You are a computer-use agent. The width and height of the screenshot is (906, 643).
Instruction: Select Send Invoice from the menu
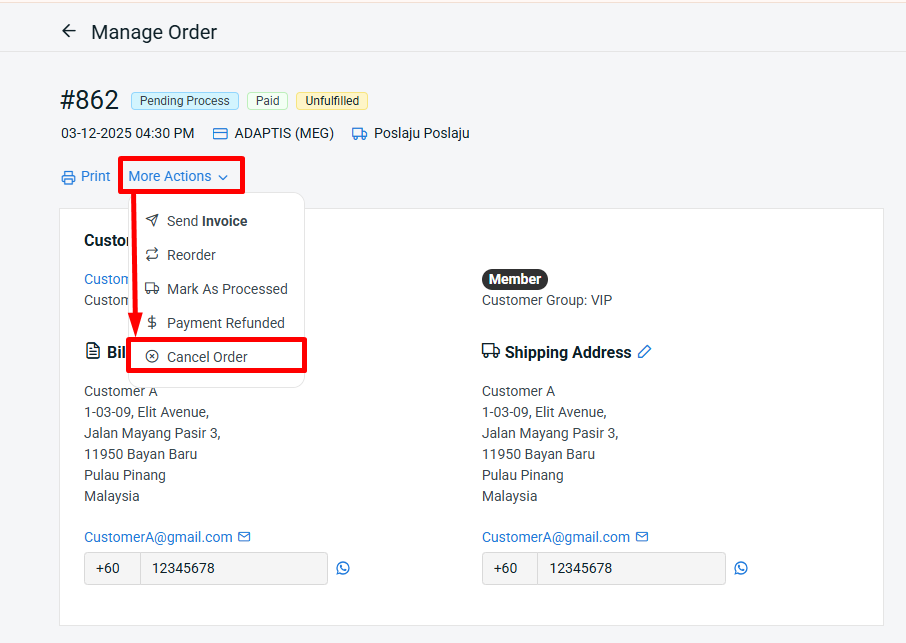coord(207,221)
